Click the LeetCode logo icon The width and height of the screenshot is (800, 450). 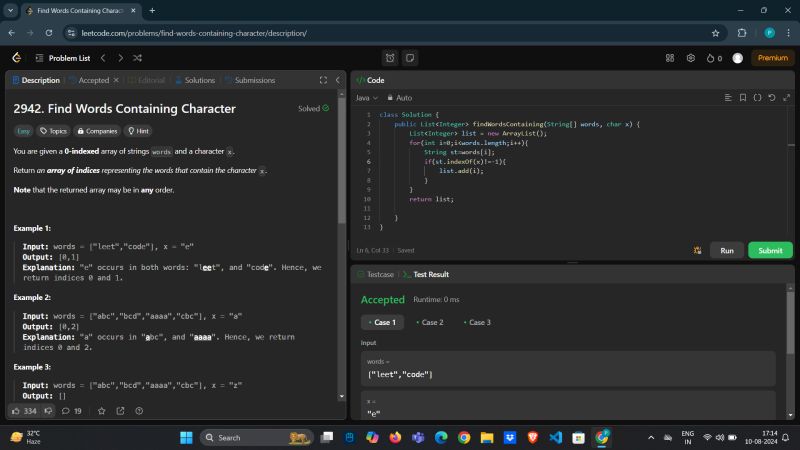16,58
